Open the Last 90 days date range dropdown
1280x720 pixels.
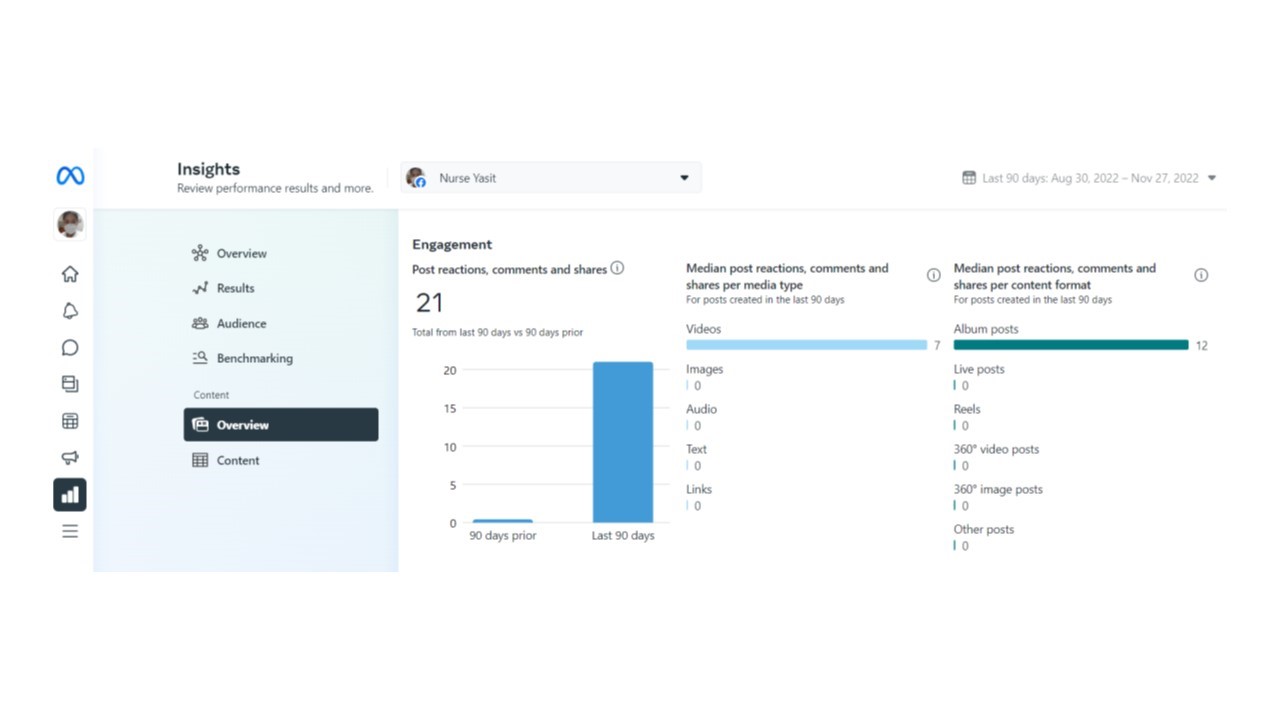pos(1089,178)
